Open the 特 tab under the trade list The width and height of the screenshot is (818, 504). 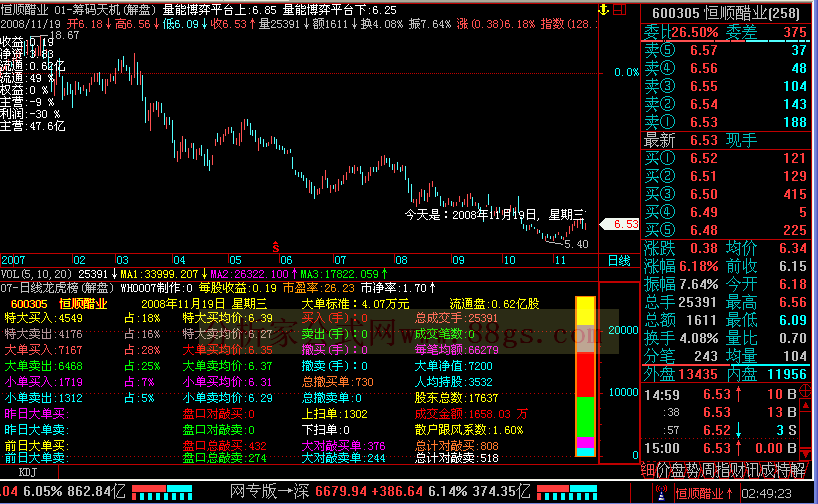[784, 471]
